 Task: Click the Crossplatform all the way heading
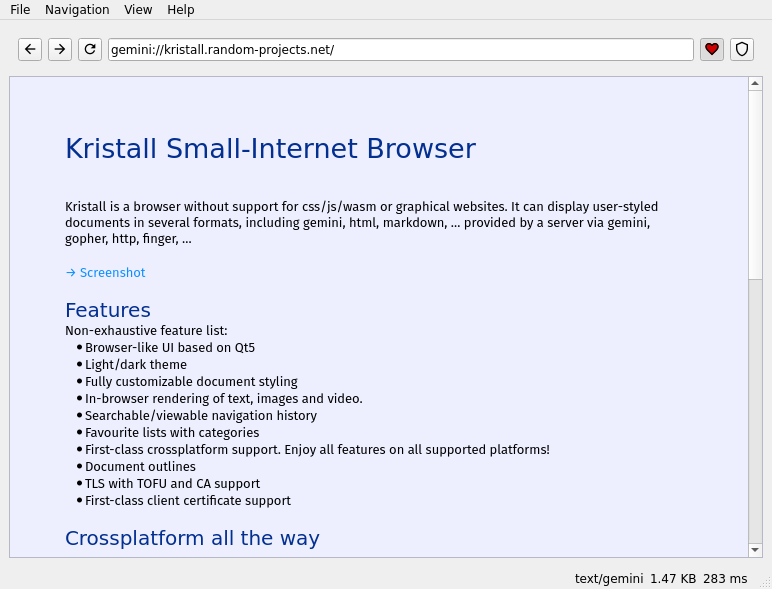[x=192, y=538]
